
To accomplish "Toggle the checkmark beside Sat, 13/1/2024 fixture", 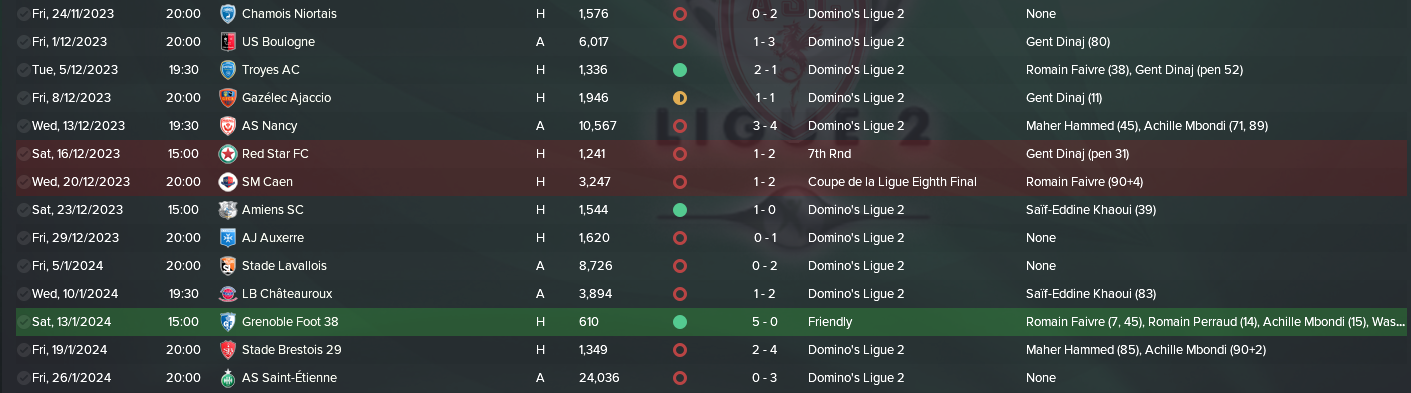I will pyautogui.click(x=23, y=322).
